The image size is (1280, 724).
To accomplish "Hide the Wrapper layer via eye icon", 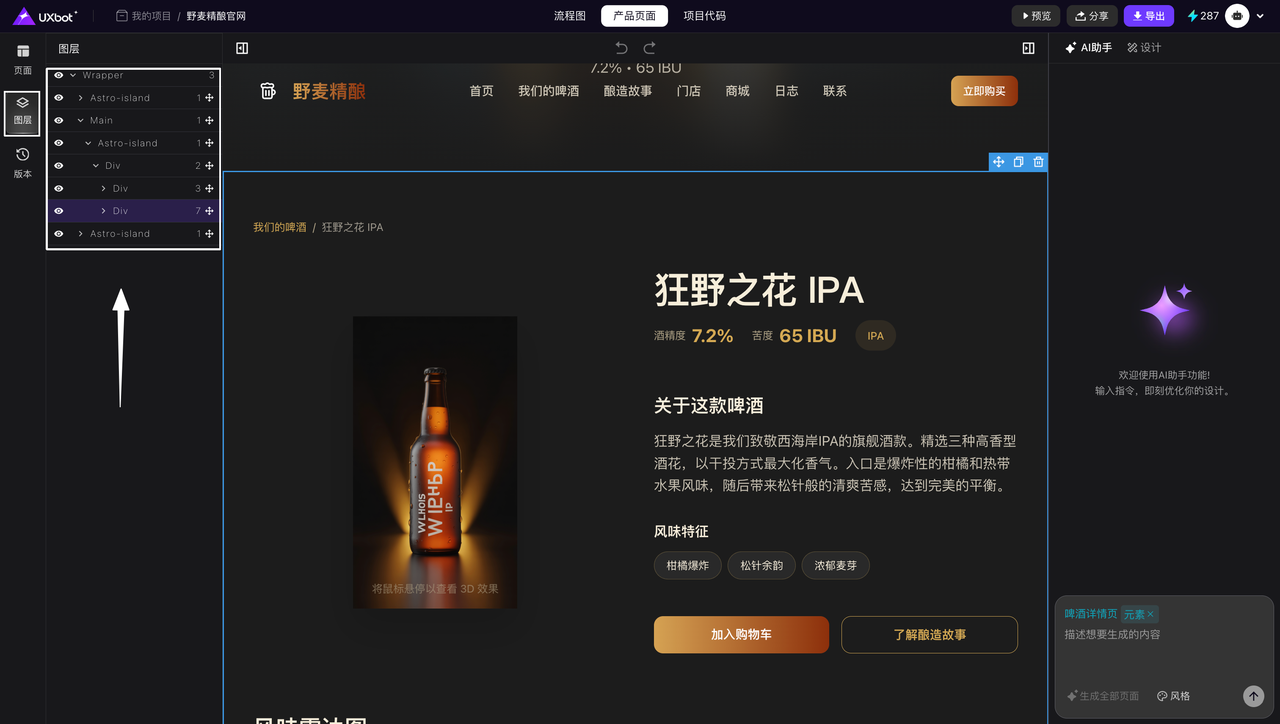I will pos(59,75).
